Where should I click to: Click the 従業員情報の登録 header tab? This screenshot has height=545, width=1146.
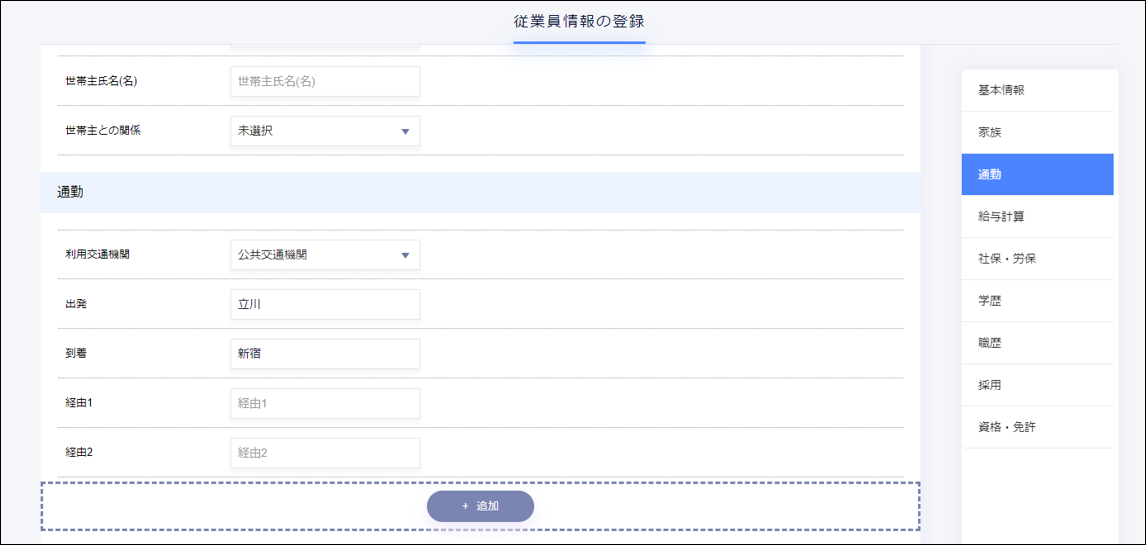coord(579,22)
